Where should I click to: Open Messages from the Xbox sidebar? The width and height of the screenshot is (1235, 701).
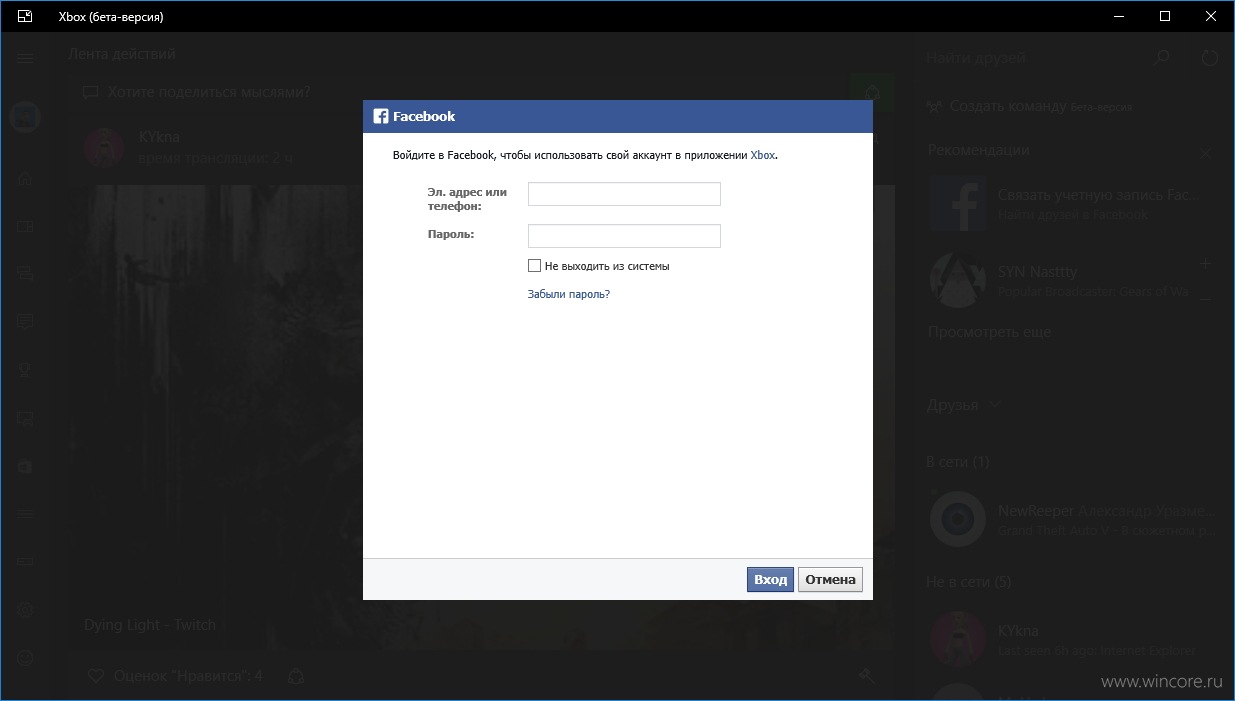tap(25, 274)
